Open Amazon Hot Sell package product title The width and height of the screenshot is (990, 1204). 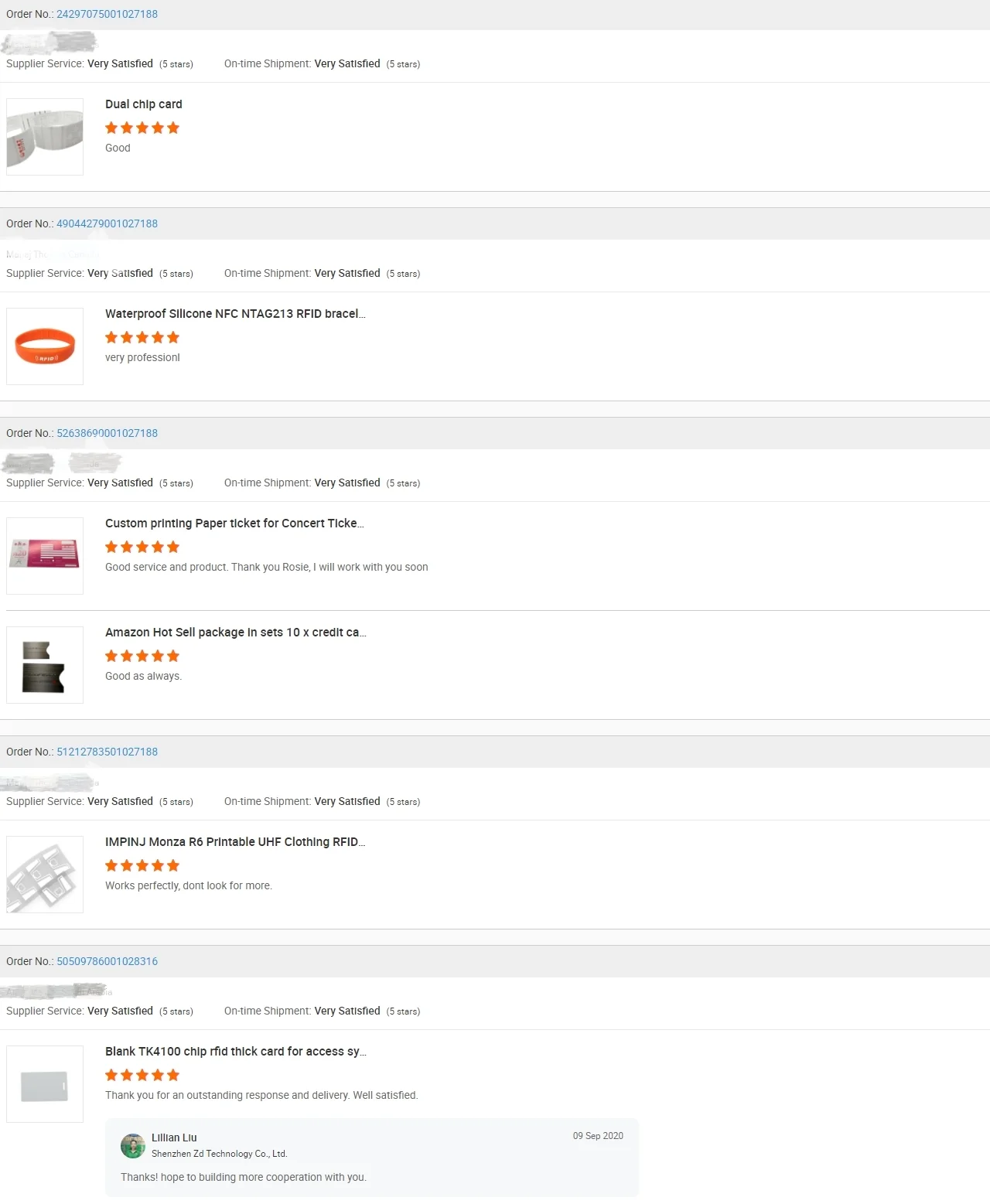pyautogui.click(x=235, y=633)
